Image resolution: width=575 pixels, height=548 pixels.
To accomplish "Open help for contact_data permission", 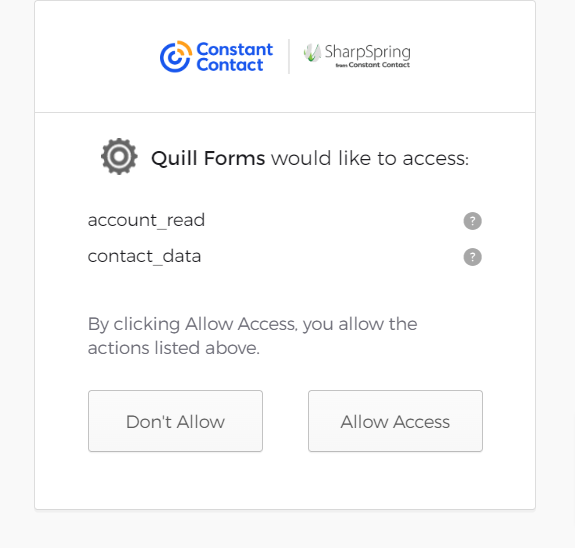I will pyautogui.click(x=472, y=257).
